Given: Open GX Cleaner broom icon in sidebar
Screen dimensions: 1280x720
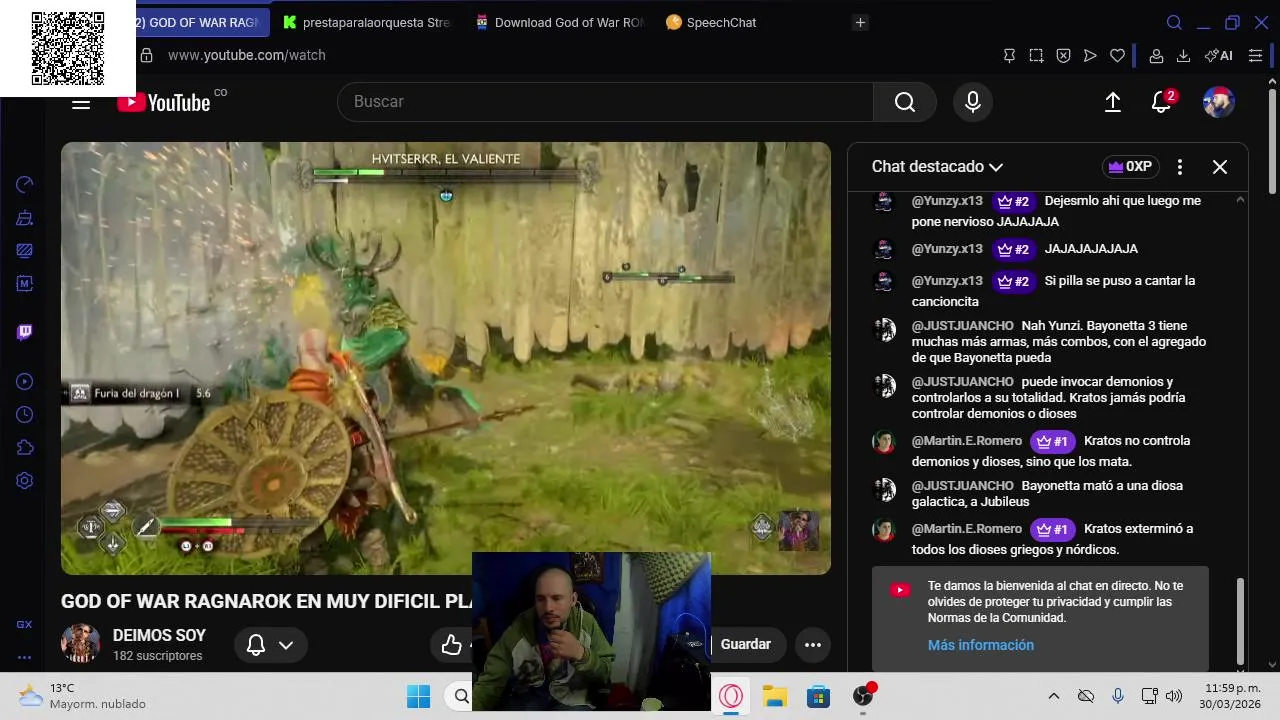Looking at the screenshot, I should point(25,217).
